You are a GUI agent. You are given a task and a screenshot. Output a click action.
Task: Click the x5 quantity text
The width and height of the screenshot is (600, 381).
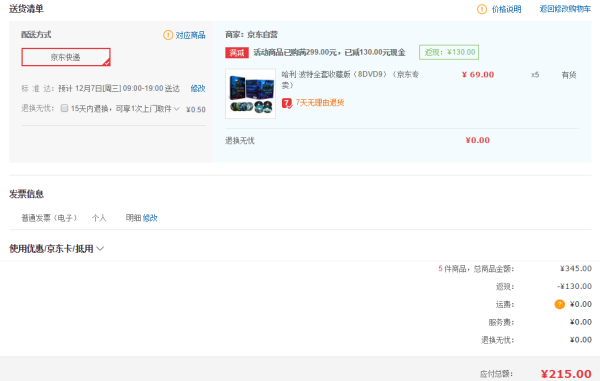(x=535, y=75)
